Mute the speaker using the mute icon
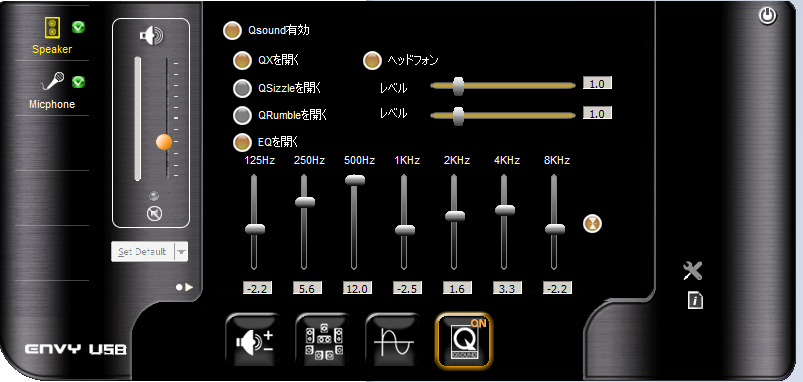The width and height of the screenshot is (803, 382). 154,214
